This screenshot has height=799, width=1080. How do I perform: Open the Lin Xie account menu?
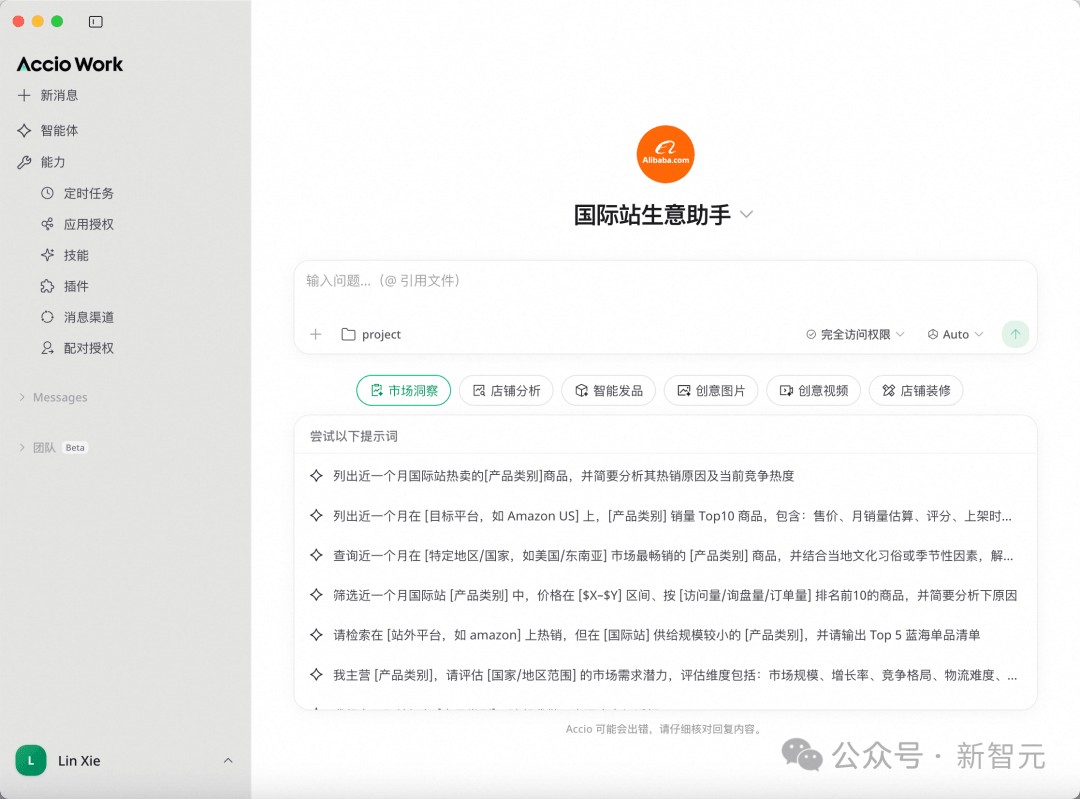coord(125,761)
